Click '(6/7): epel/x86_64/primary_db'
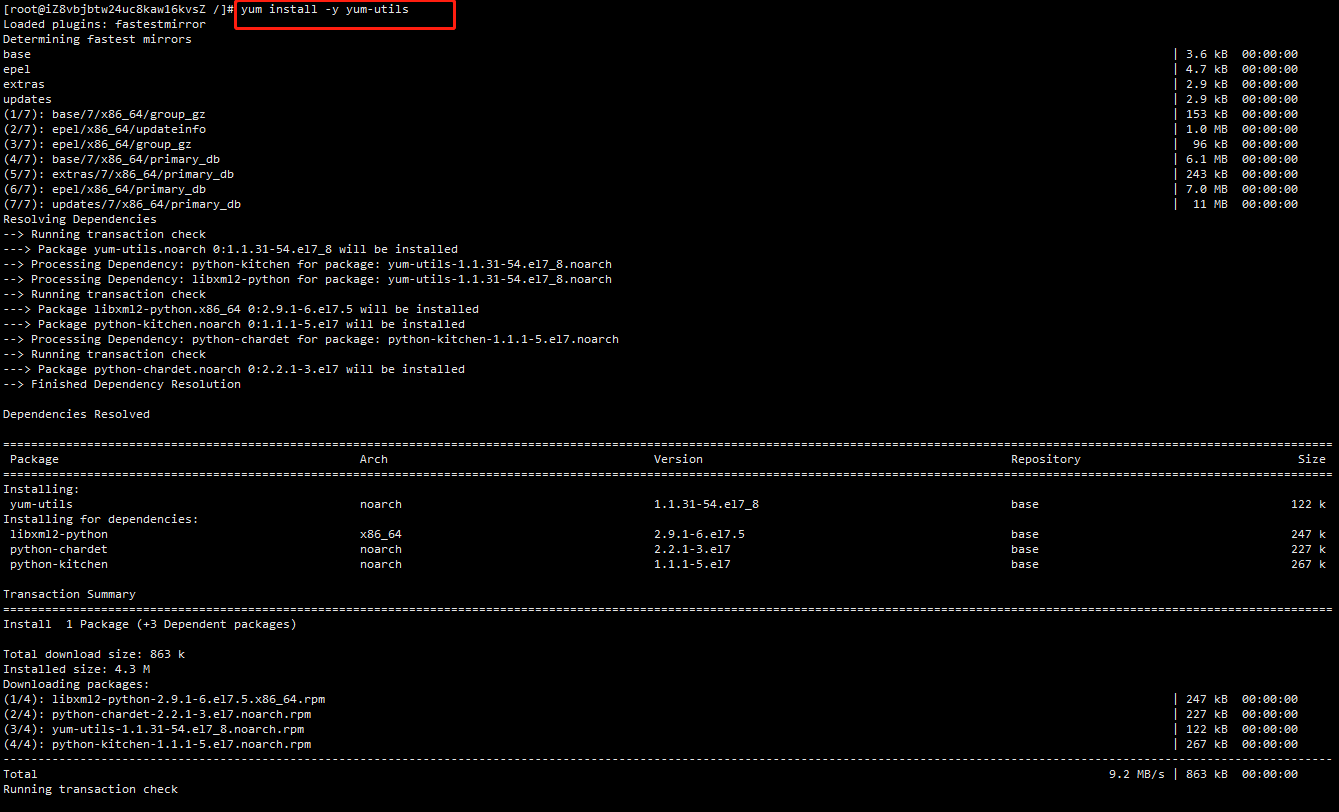The image size is (1339, 812). 104,189
